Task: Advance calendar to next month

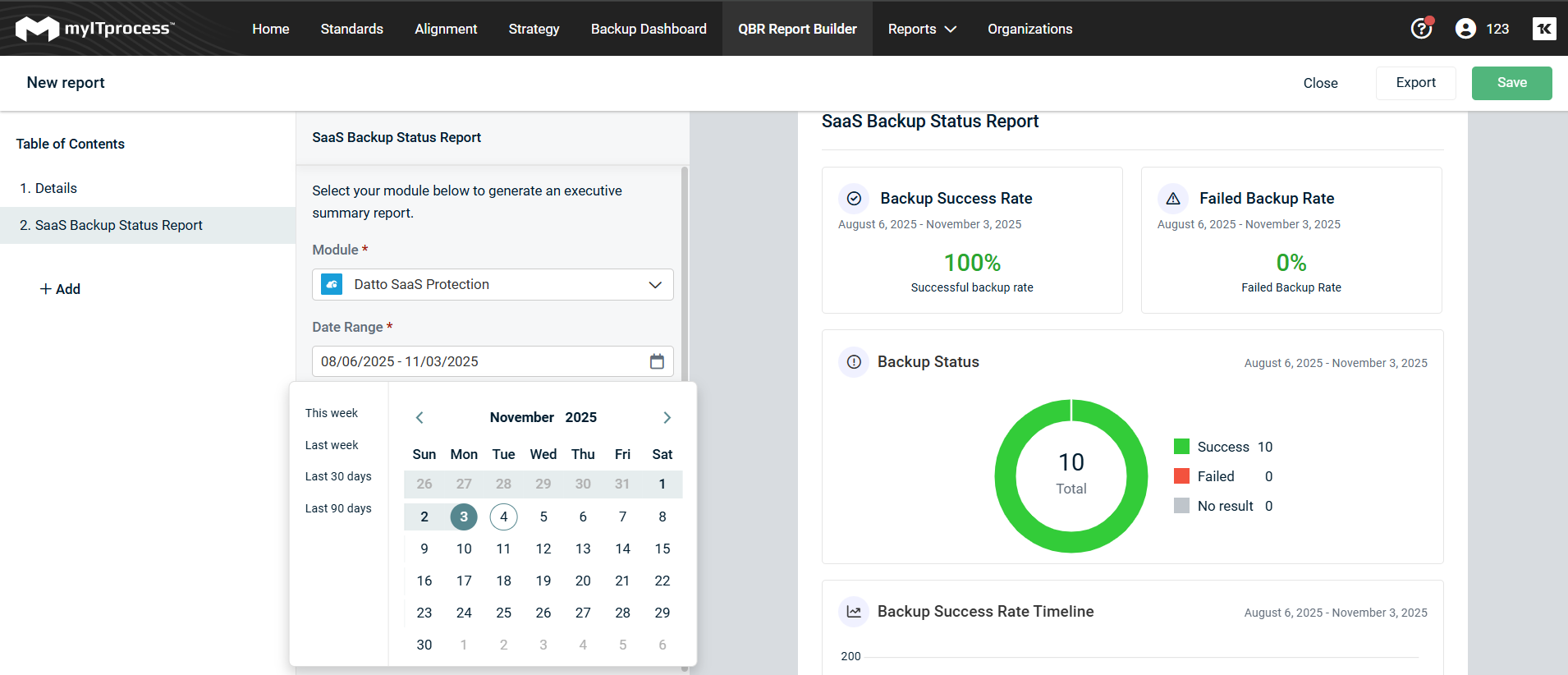Action: [x=667, y=417]
